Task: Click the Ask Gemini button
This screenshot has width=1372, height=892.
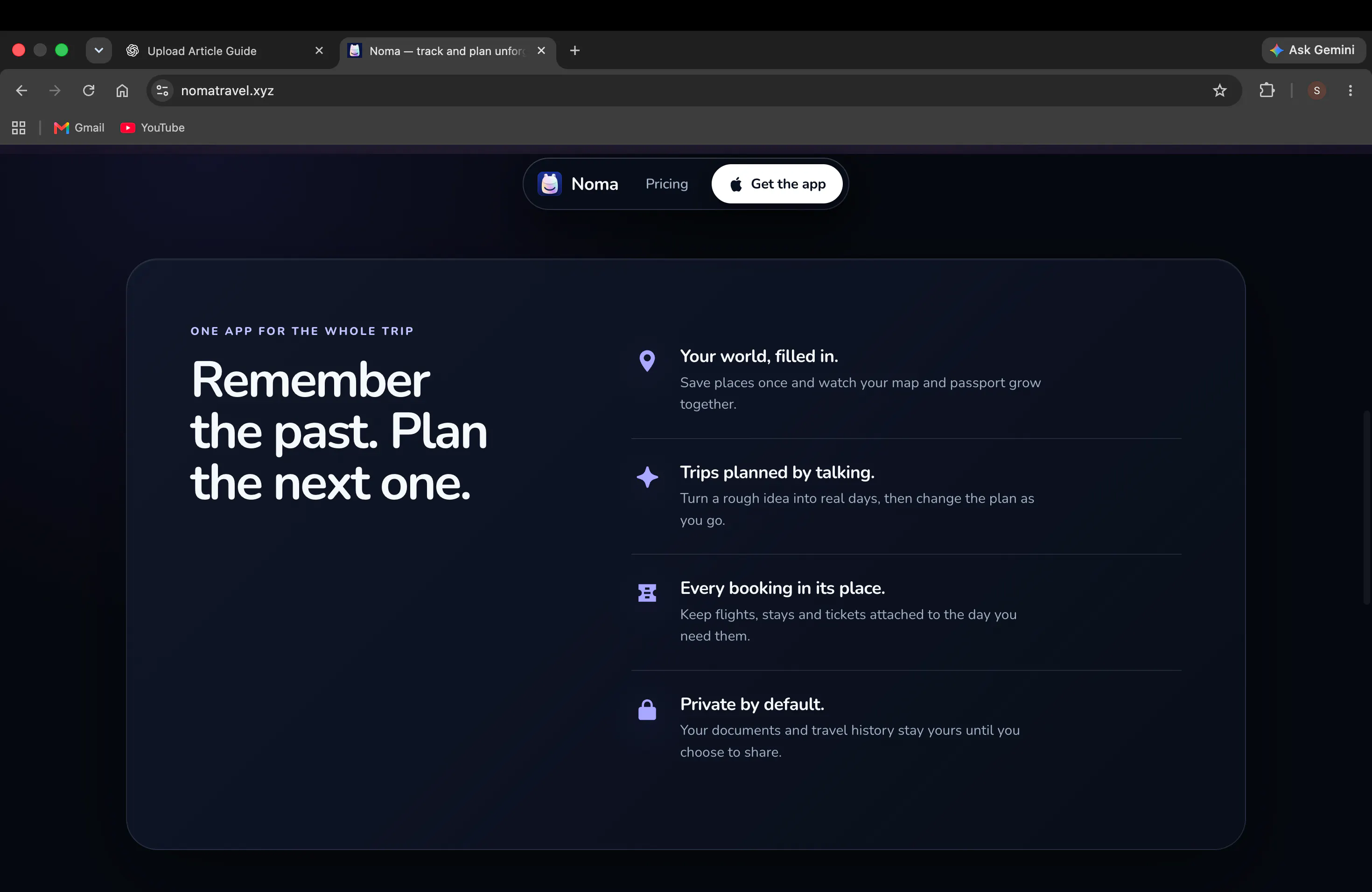Action: (x=1313, y=50)
